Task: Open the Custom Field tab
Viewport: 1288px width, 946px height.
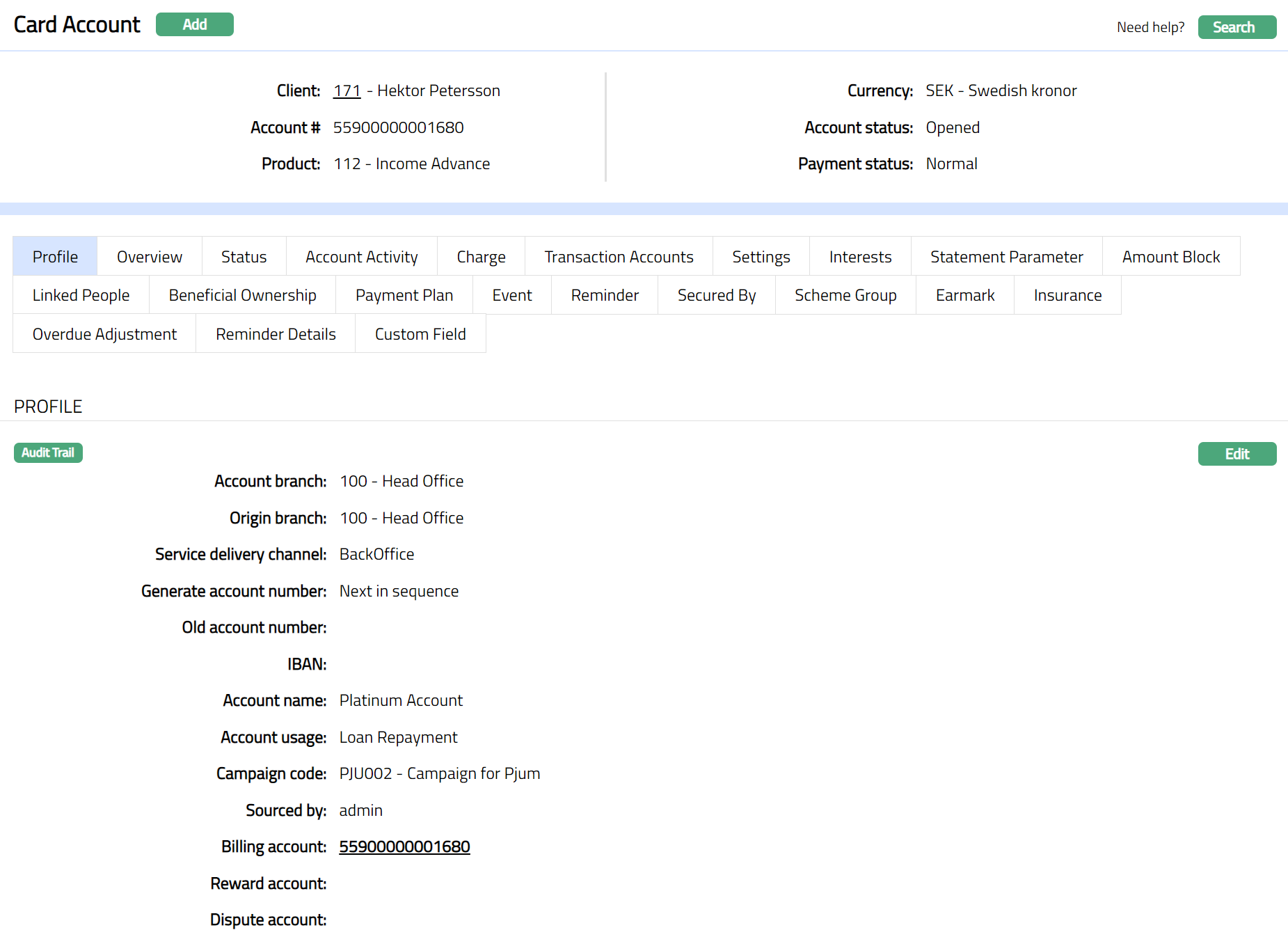Action: point(420,334)
